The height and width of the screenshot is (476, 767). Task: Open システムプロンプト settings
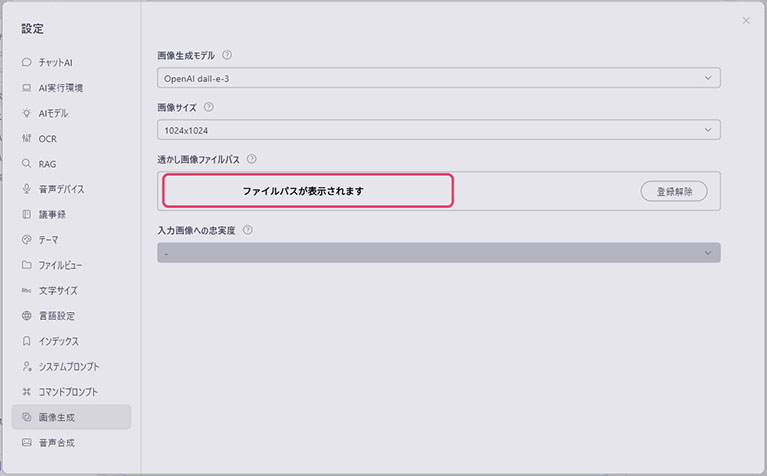pos(71,366)
